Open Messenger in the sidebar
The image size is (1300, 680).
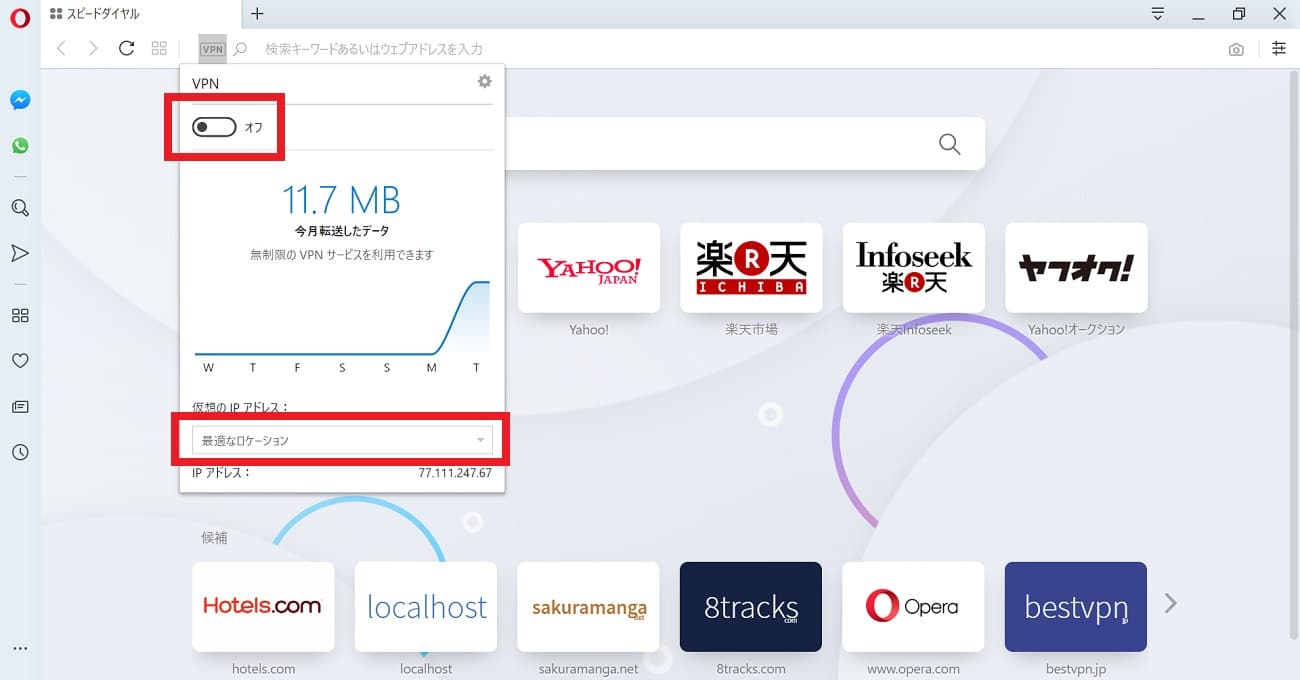click(20, 100)
